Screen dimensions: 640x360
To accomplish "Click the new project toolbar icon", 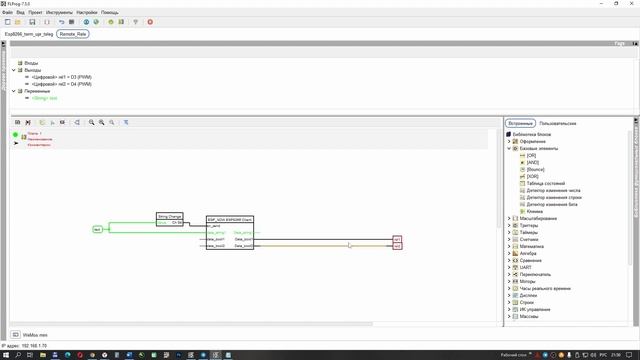I will pyautogui.click(x=7, y=22).
